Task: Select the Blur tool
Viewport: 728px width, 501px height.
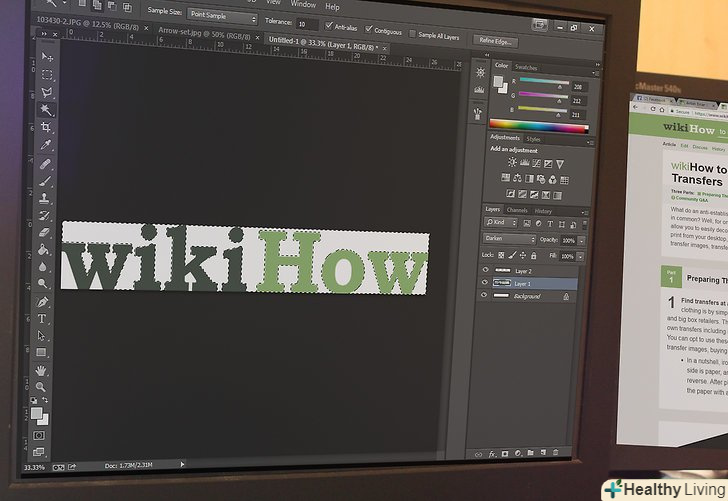Action: 43,267
